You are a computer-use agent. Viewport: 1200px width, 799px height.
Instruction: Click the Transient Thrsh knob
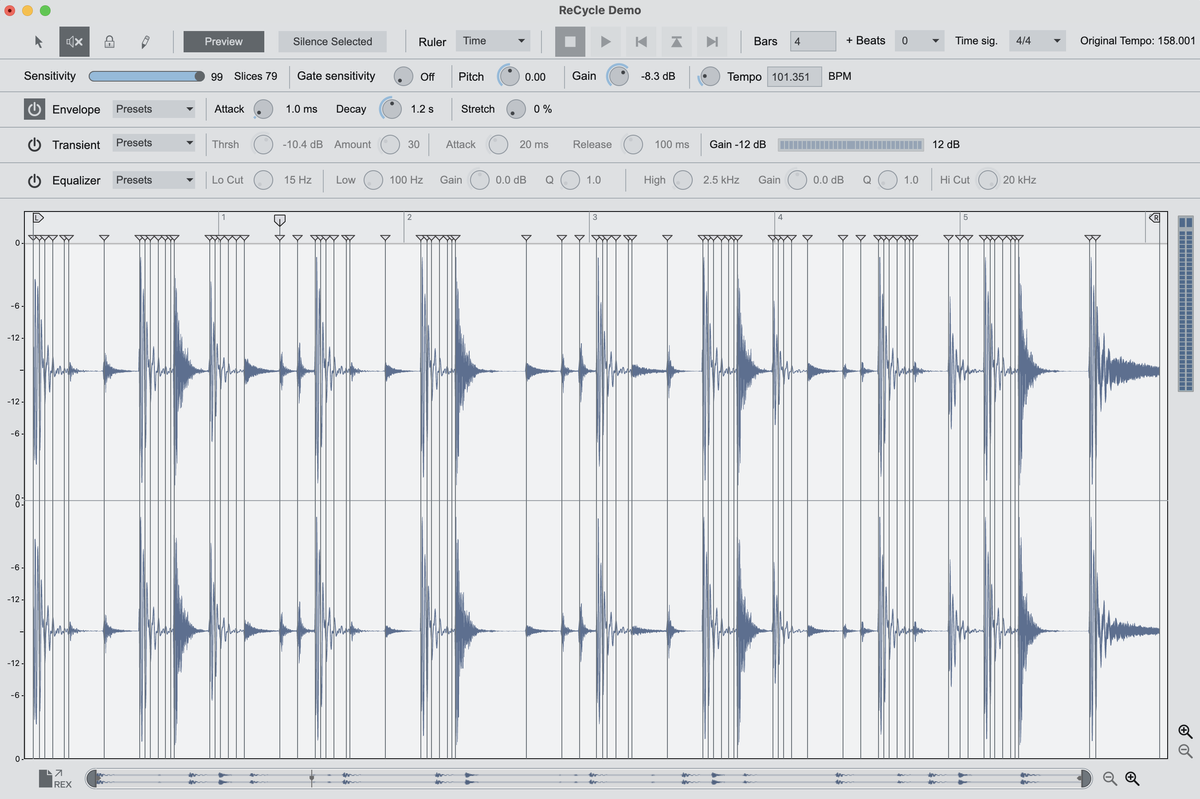pos(263,145)
